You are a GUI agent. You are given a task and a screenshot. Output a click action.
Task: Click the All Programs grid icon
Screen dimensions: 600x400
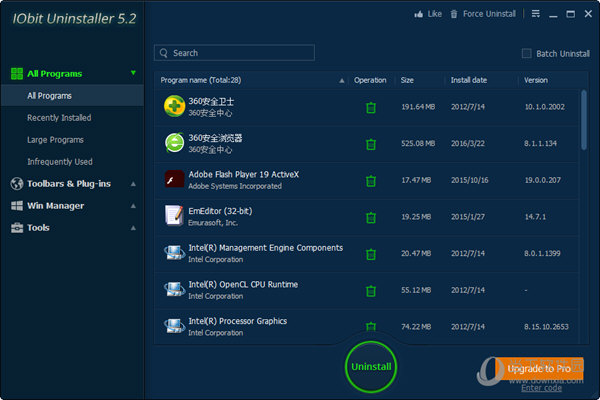17,73
